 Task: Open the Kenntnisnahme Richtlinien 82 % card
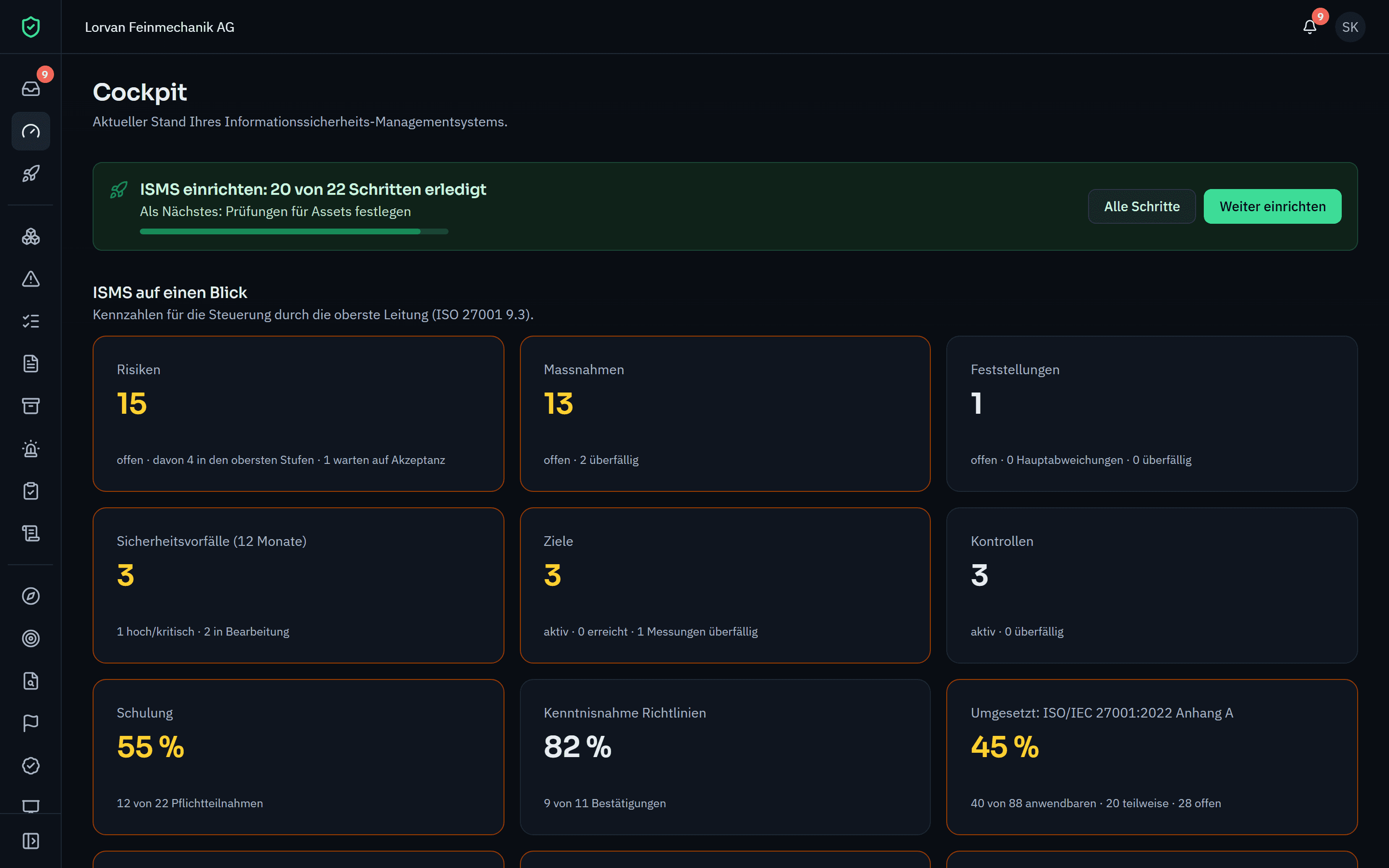pyautogui.click(x=725, y=757)
